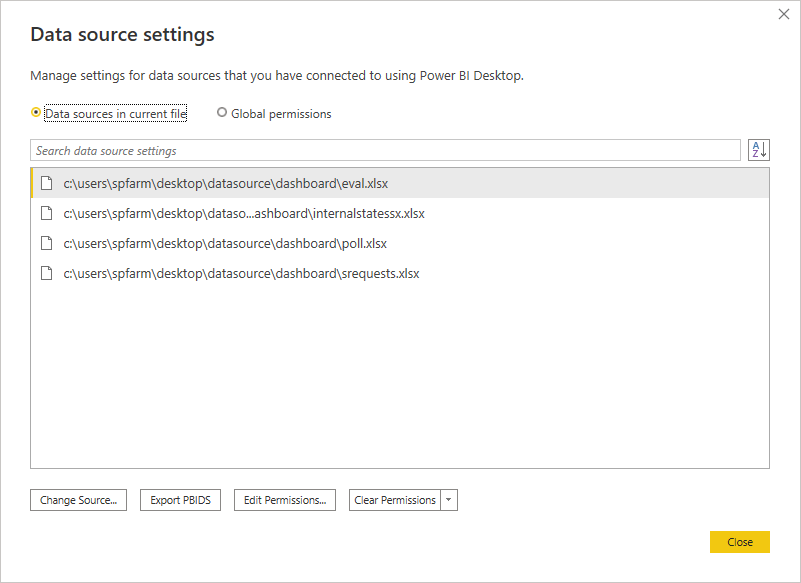Image resolution: width=801 pixels, height=583 pixels.
Task: Click the file icon beside srequests.xlsx
Action: point(46,273)
